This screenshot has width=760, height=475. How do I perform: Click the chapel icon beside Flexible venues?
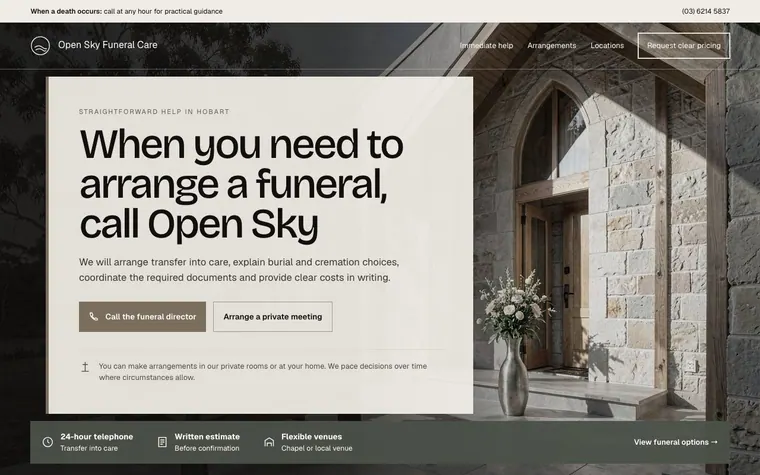click(269, 442)
